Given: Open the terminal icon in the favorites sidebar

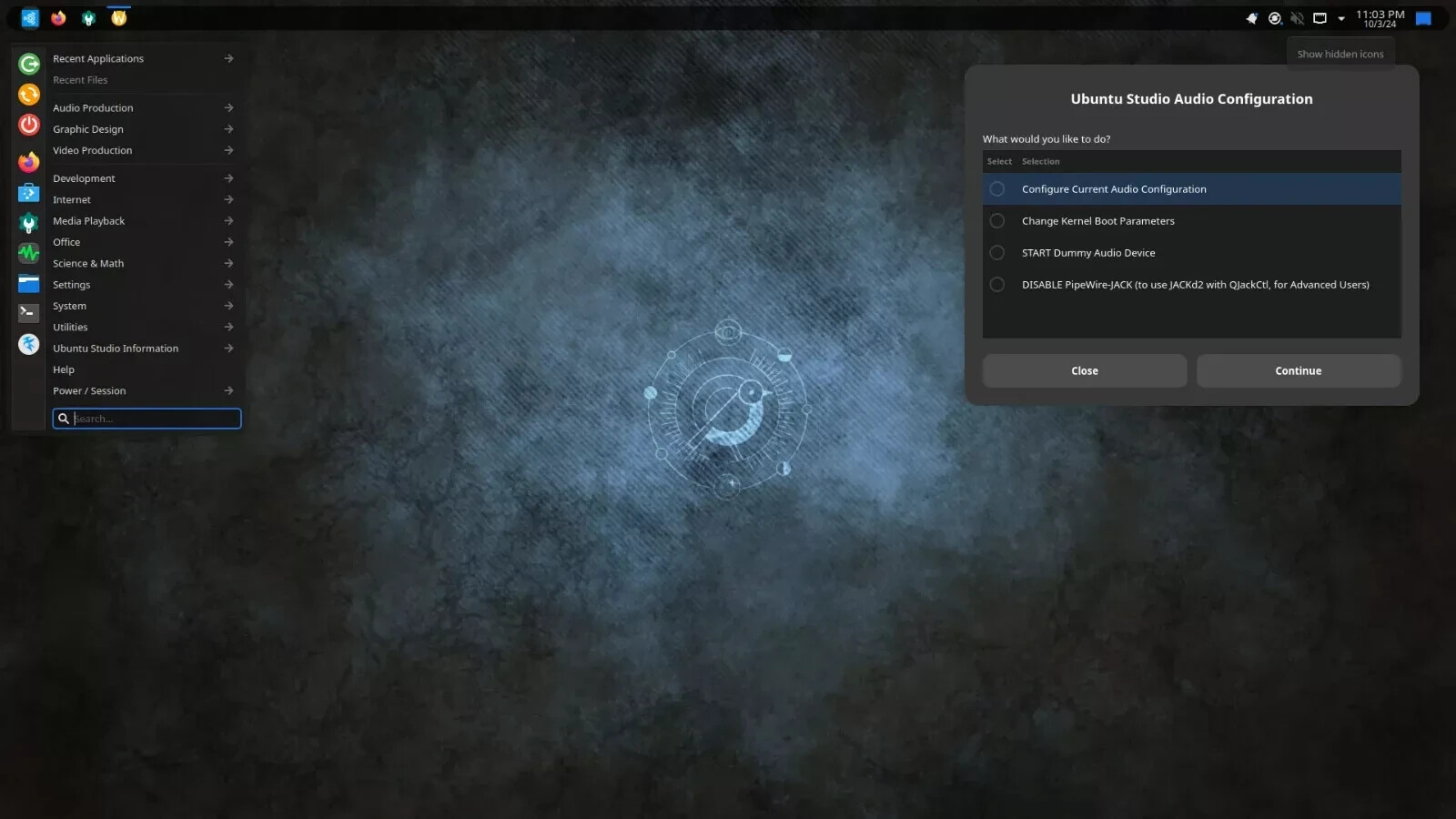Looking at the screenshot, I should tap(29, 313).
